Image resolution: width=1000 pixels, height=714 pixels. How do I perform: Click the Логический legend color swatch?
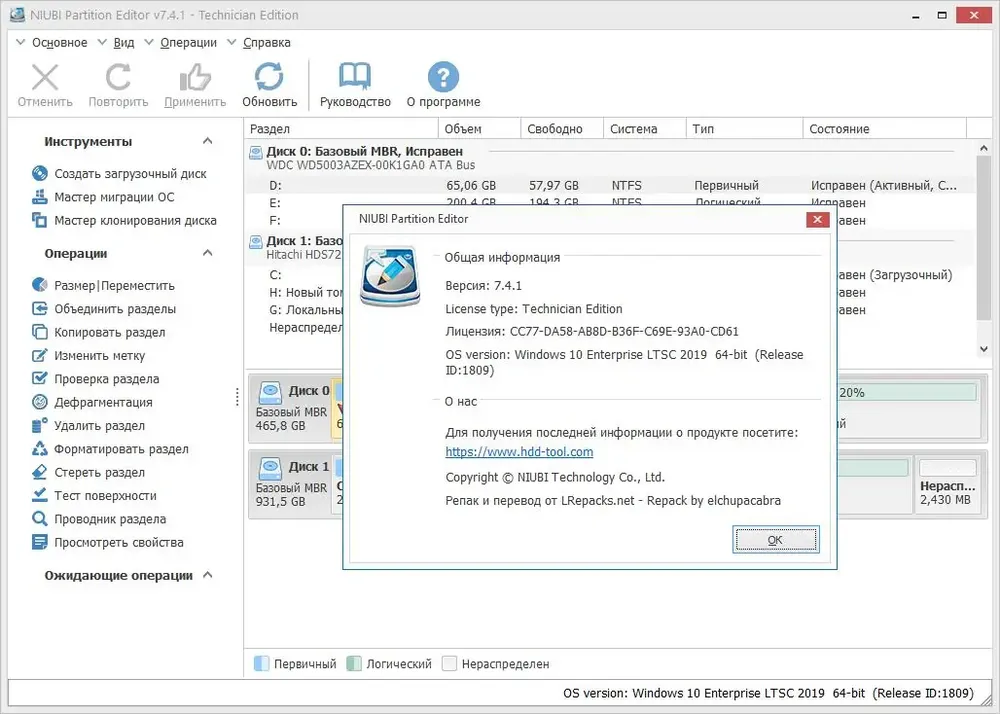pyautogui.click(x=354, y=664)
